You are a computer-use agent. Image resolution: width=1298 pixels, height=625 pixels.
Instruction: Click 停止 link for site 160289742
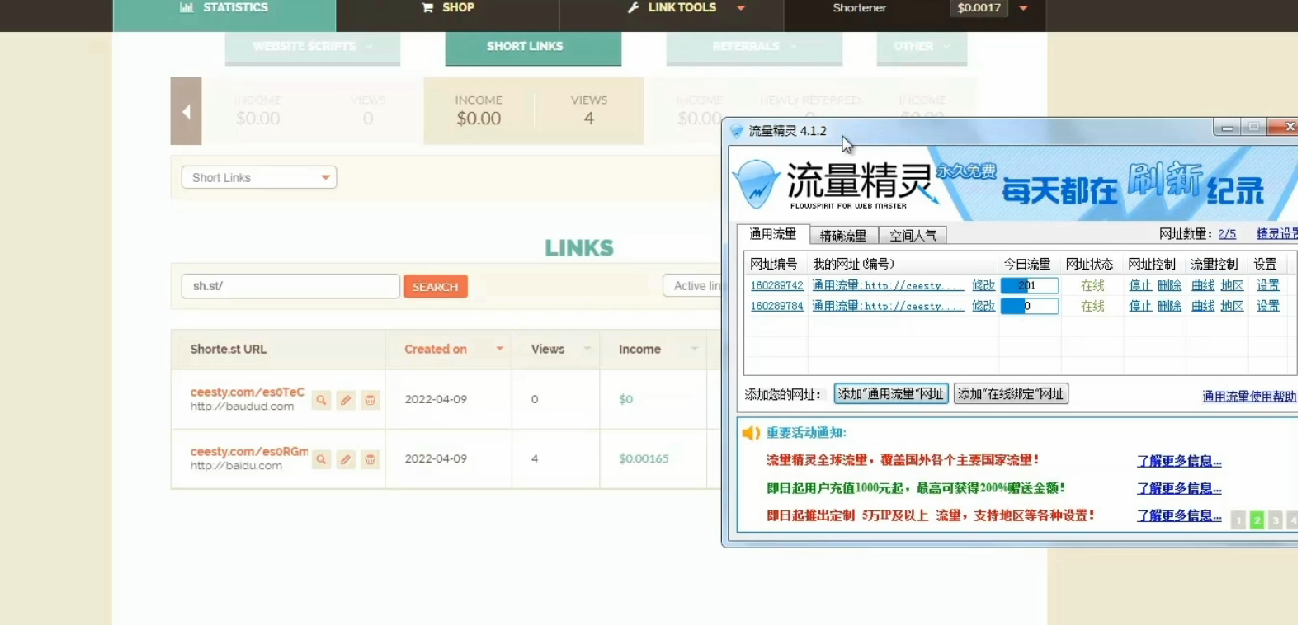tap(1140, 286)
